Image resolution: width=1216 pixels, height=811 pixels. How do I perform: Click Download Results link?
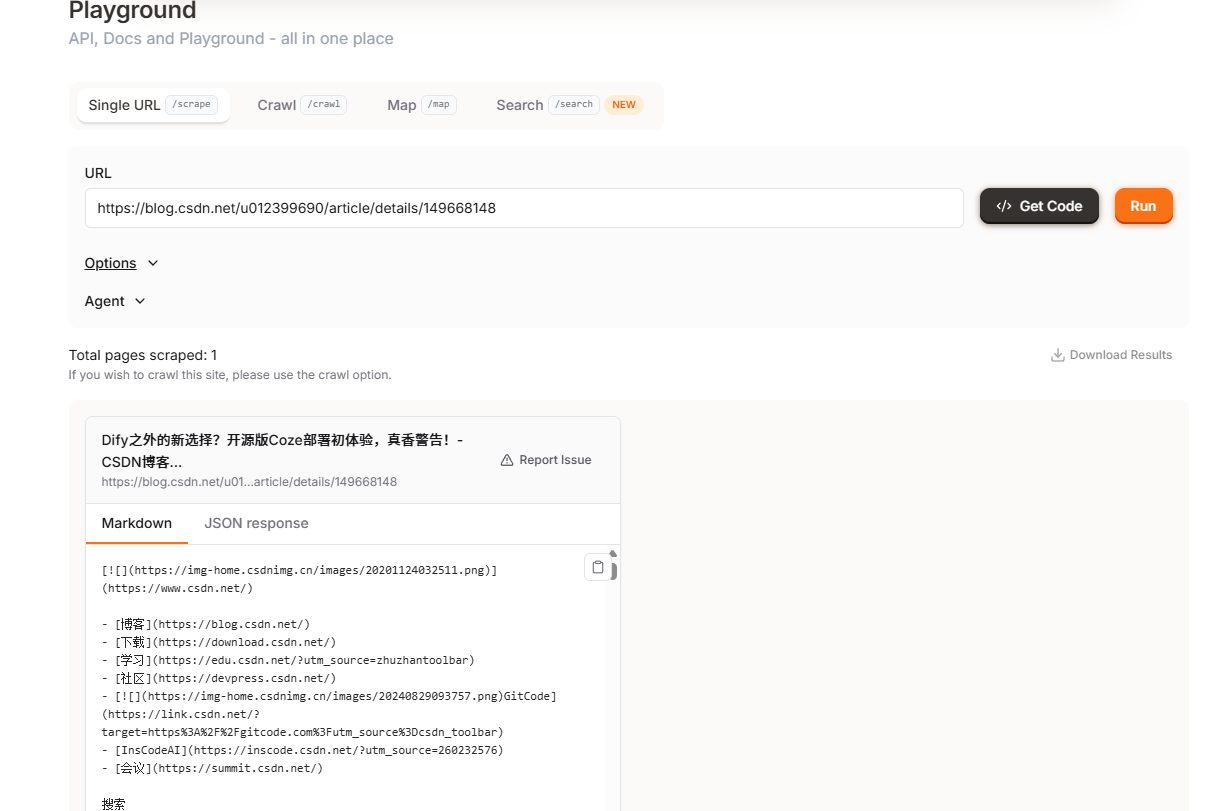[x=1111, y=355]
